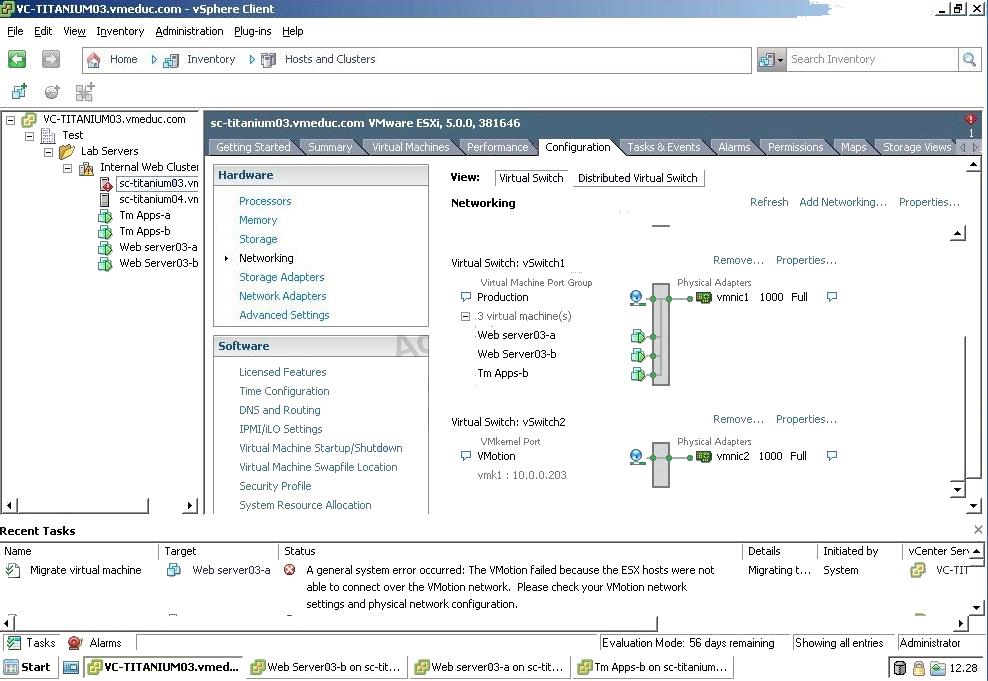The width and height of the screenshot is (988, 681).
Task: Switch view to Distributed Virtual Switch
Action: [x=638, y=178]
